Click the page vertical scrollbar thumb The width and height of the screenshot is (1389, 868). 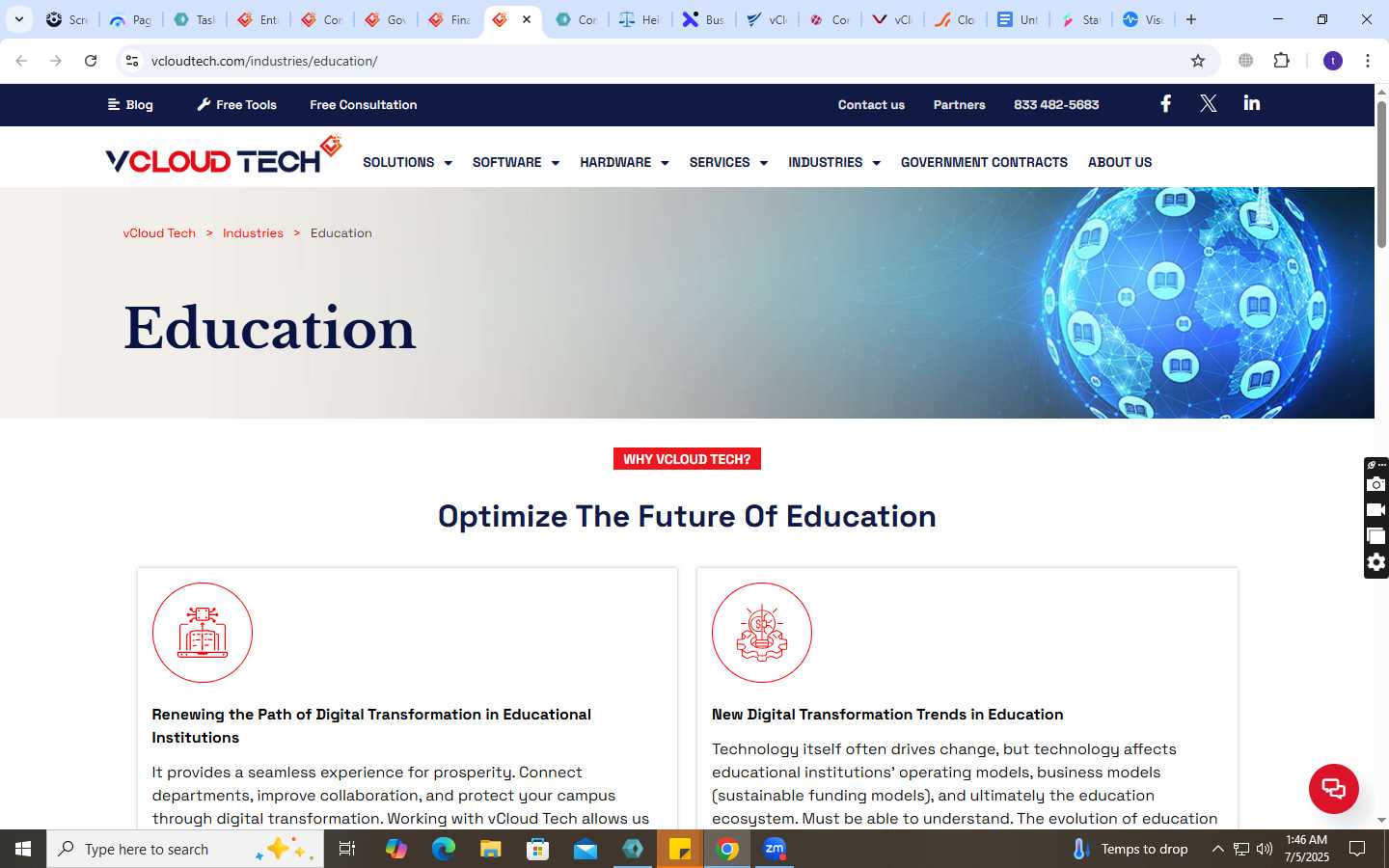click(1381, 174)
